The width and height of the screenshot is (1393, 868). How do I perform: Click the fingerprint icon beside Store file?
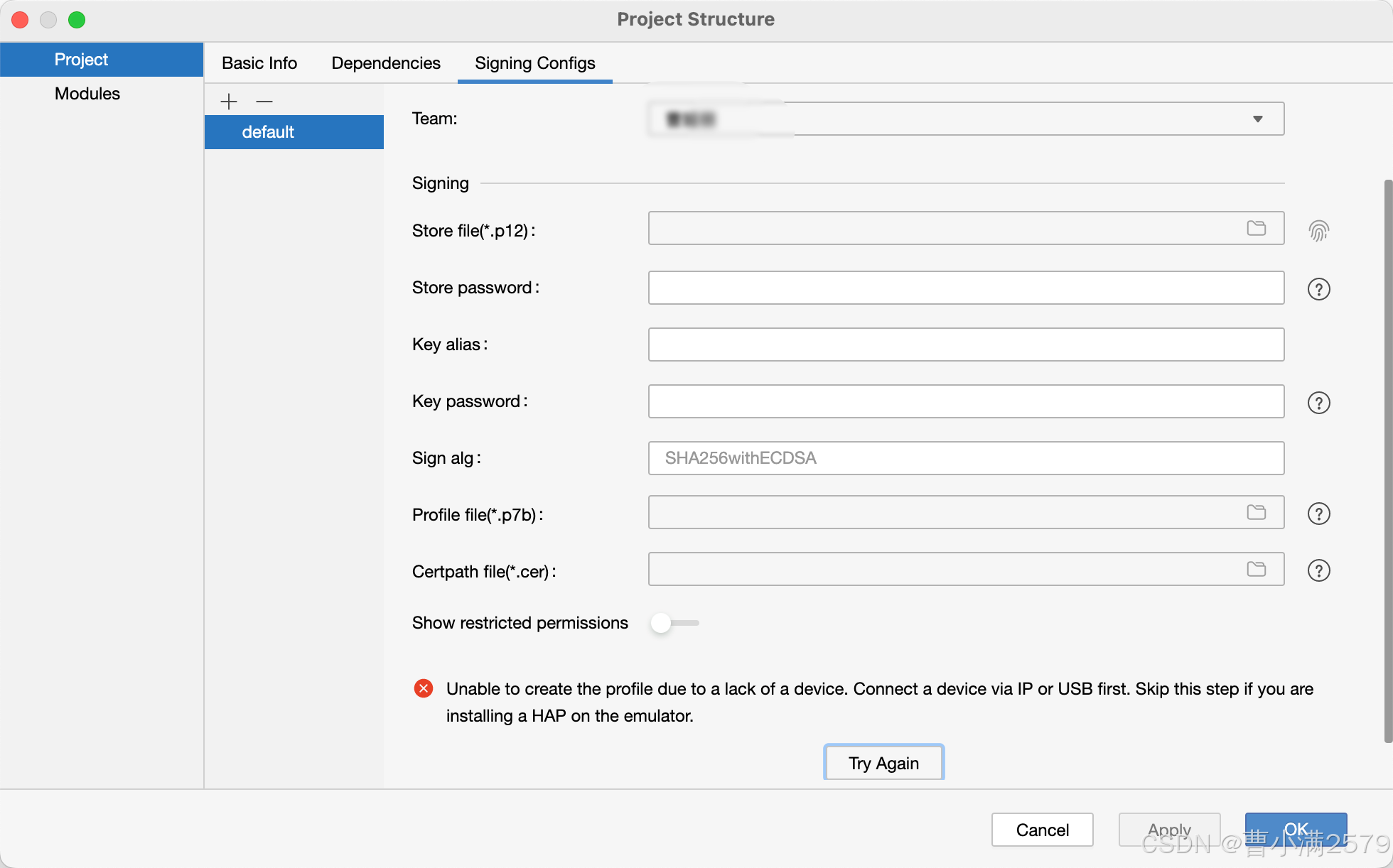(x=1318, y=230)
